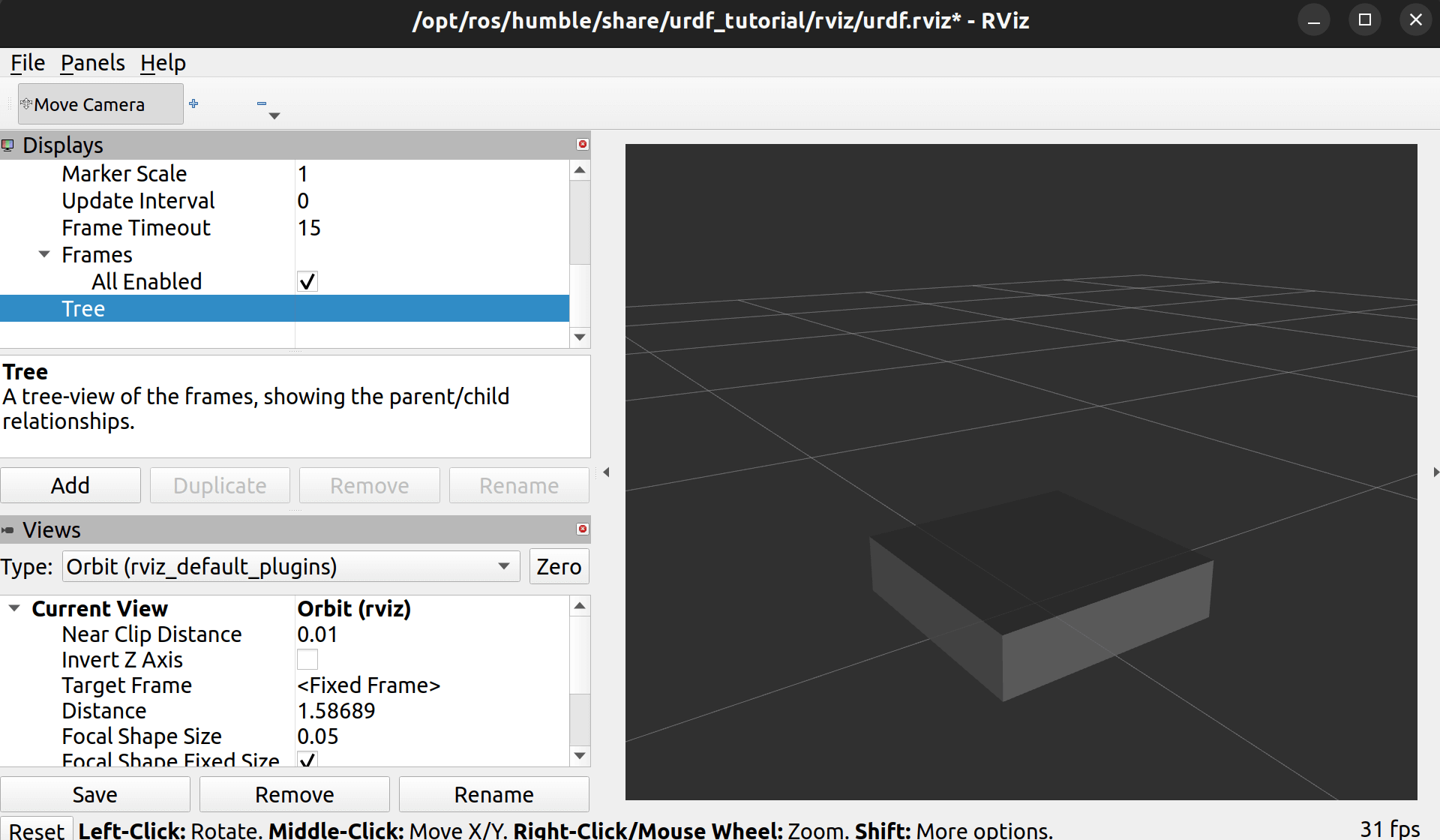Close the Views panel
Image resolution: width=1440 pixels, height=840 pixels.
pyautogui.click(x=582, y=529)
